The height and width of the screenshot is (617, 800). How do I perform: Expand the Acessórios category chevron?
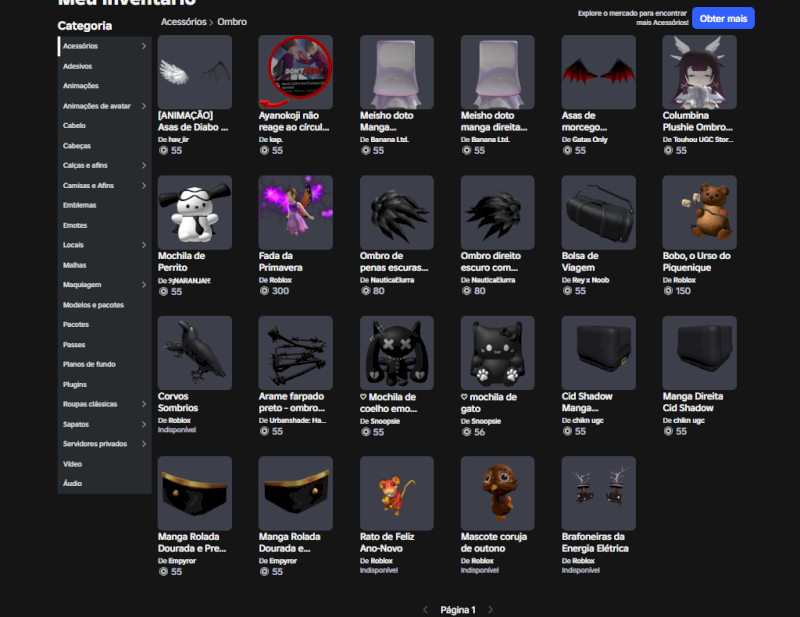coord(144,46)
